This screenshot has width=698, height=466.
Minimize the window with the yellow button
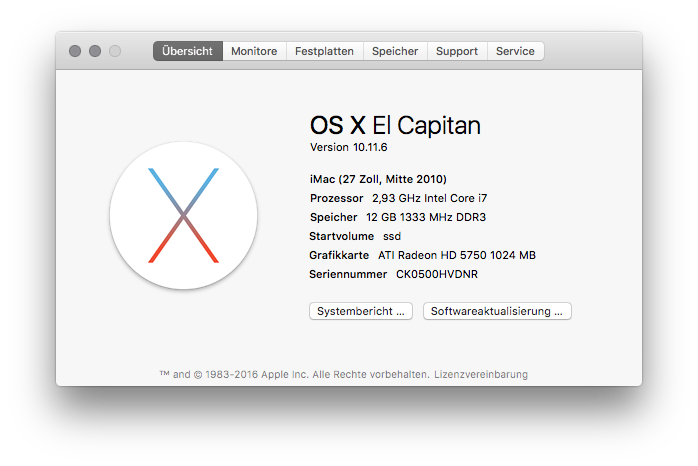[95, 51]
